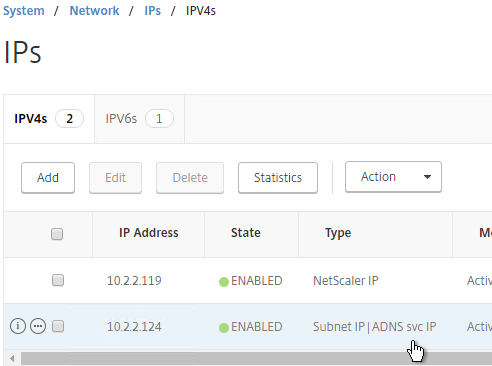Navigate to Network breadcrumb link
This screenshot has height=366, width=492.
tap(94, 11)
